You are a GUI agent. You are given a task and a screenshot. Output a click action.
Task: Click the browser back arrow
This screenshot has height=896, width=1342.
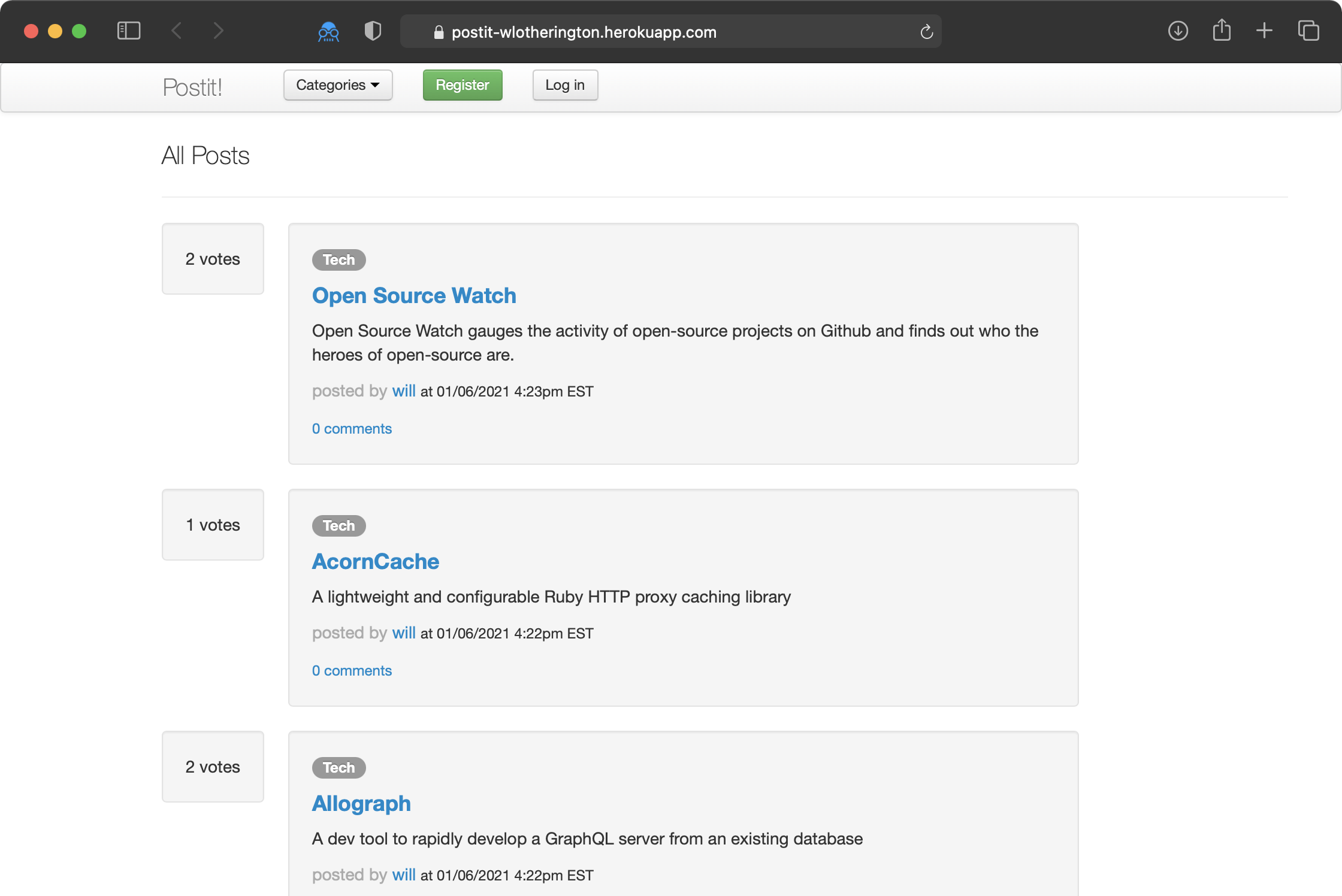pyautogui.click(x=177, y=31)
